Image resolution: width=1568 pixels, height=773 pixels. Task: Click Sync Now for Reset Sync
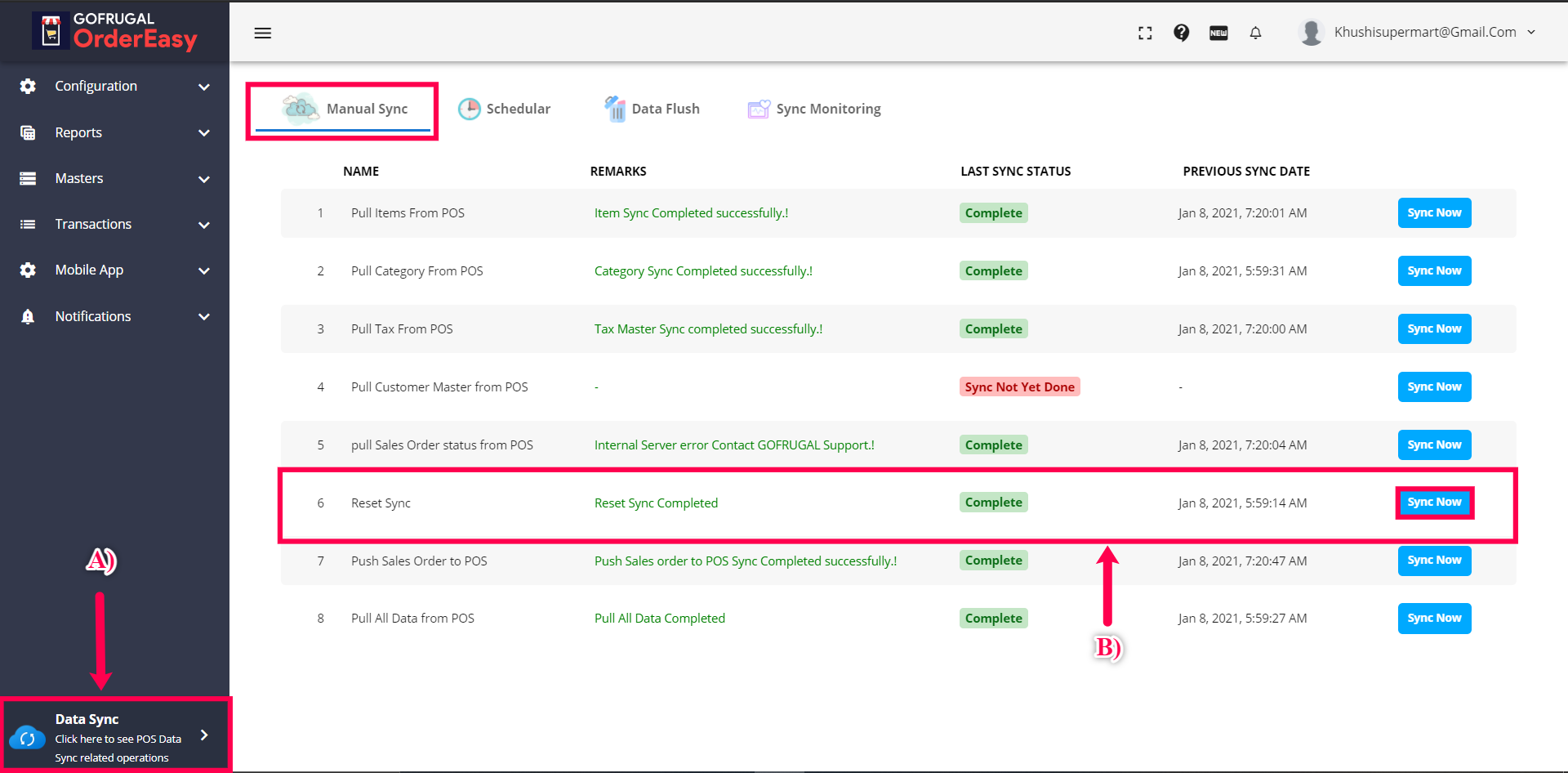coord(1434,503)
